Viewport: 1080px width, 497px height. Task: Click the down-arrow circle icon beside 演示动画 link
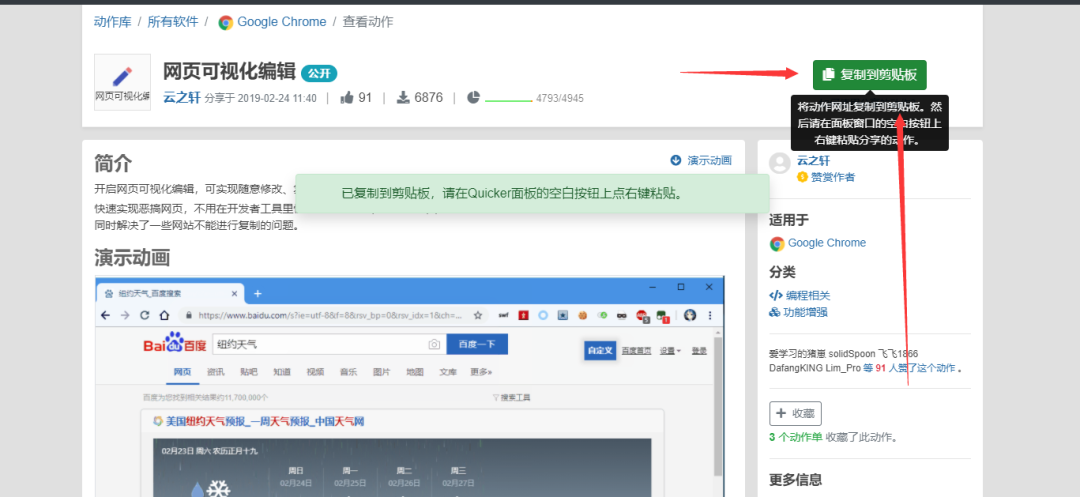(676, 160)
